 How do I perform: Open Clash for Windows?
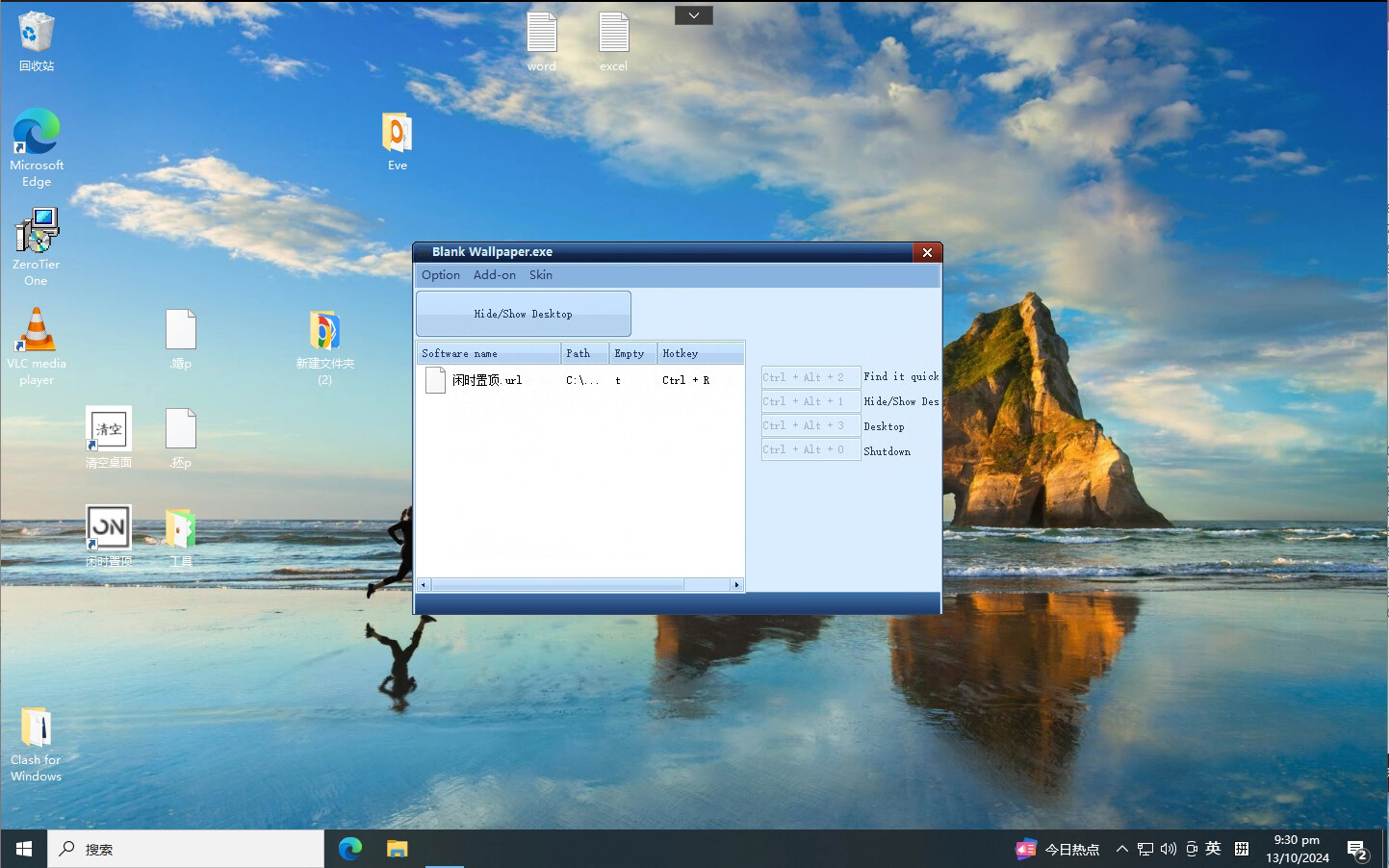click(x=36, y=731)
